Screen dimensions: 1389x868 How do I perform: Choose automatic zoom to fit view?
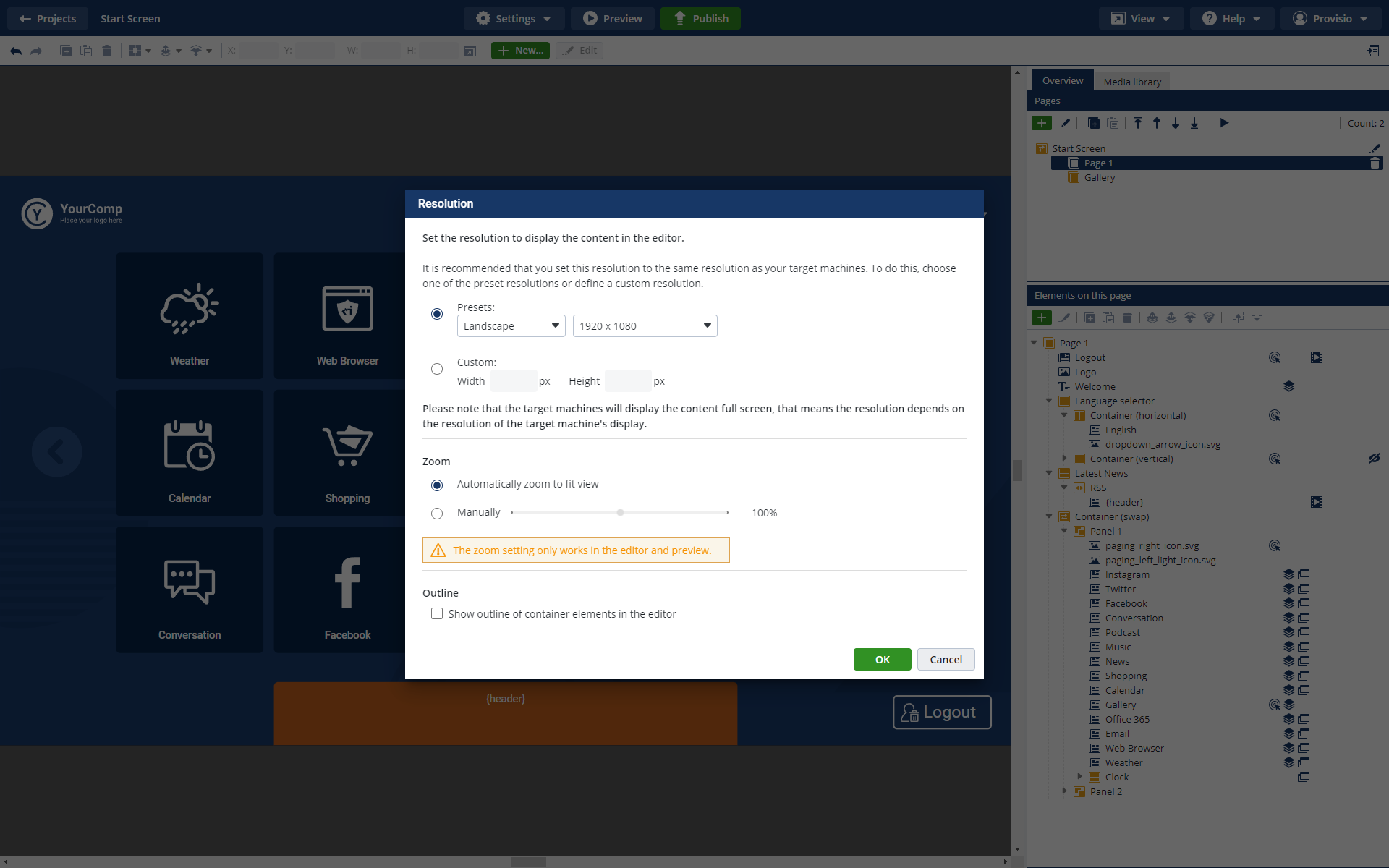click(437, 485)
